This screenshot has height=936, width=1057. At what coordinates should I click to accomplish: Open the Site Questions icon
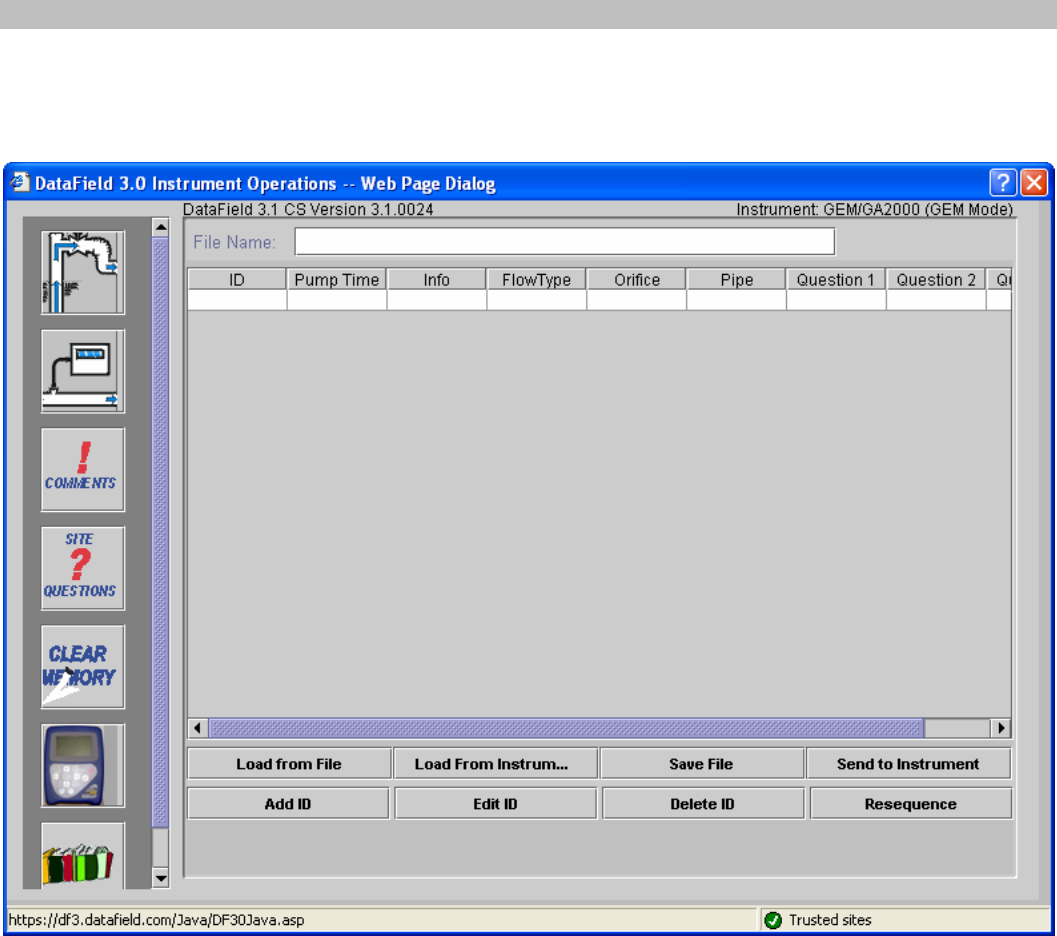coord(82,568)
